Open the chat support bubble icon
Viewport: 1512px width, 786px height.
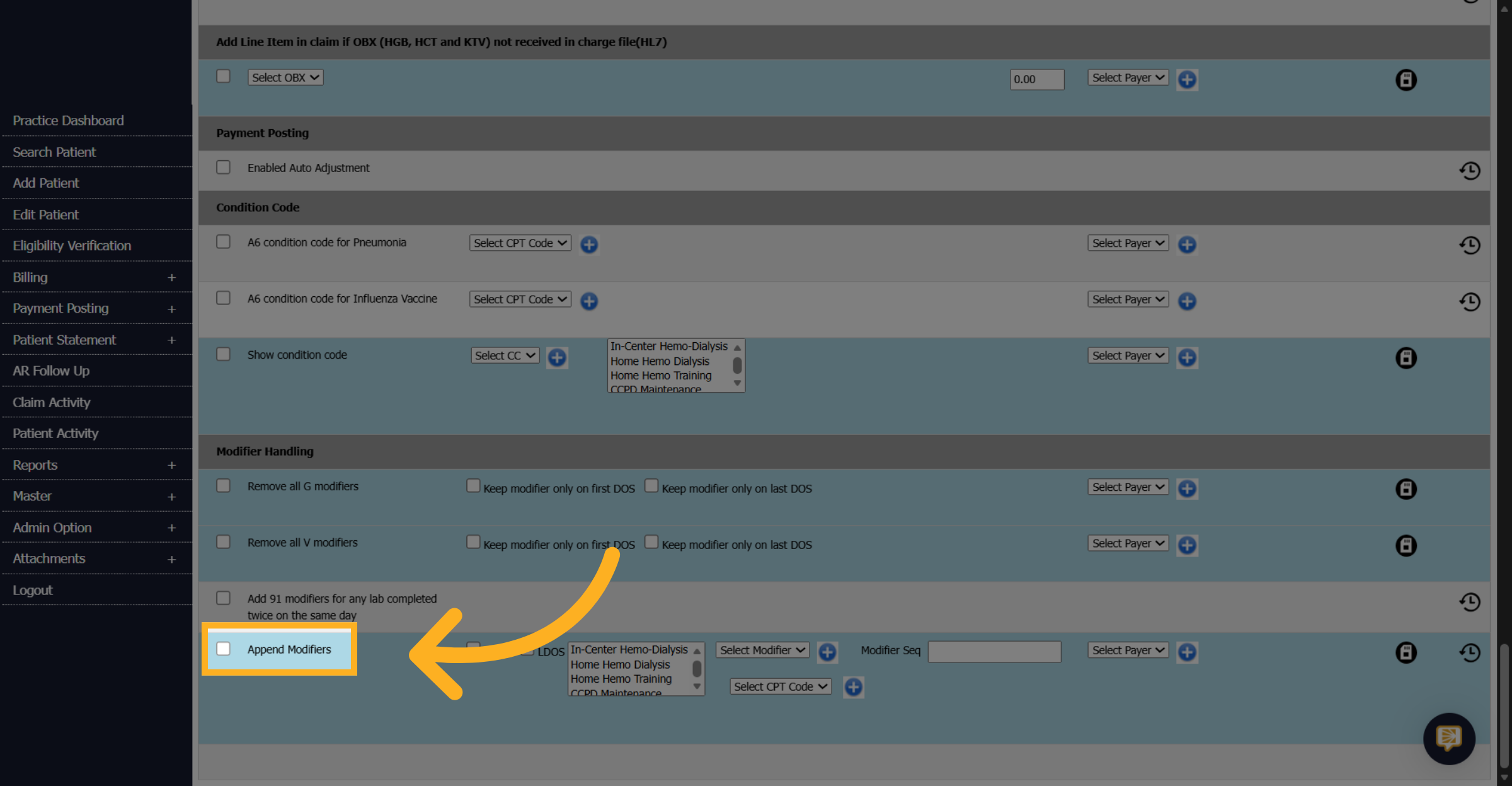1449,738
